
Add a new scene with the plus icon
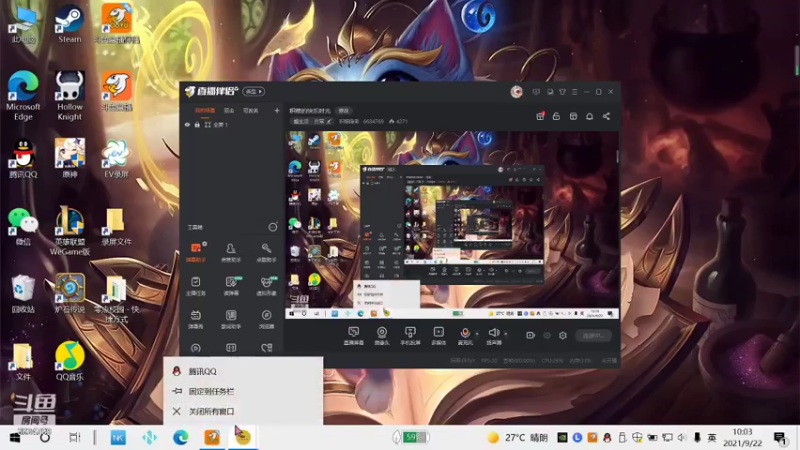point(277,110)
